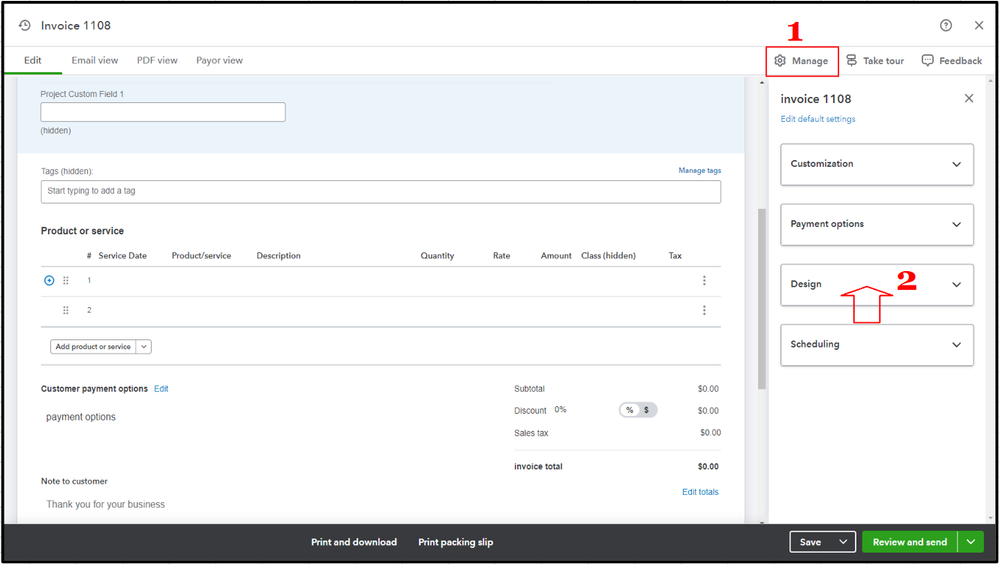This screenshot has width=999, height=564.
Task: Switch discount to percent
Action: tap(629, 410)
